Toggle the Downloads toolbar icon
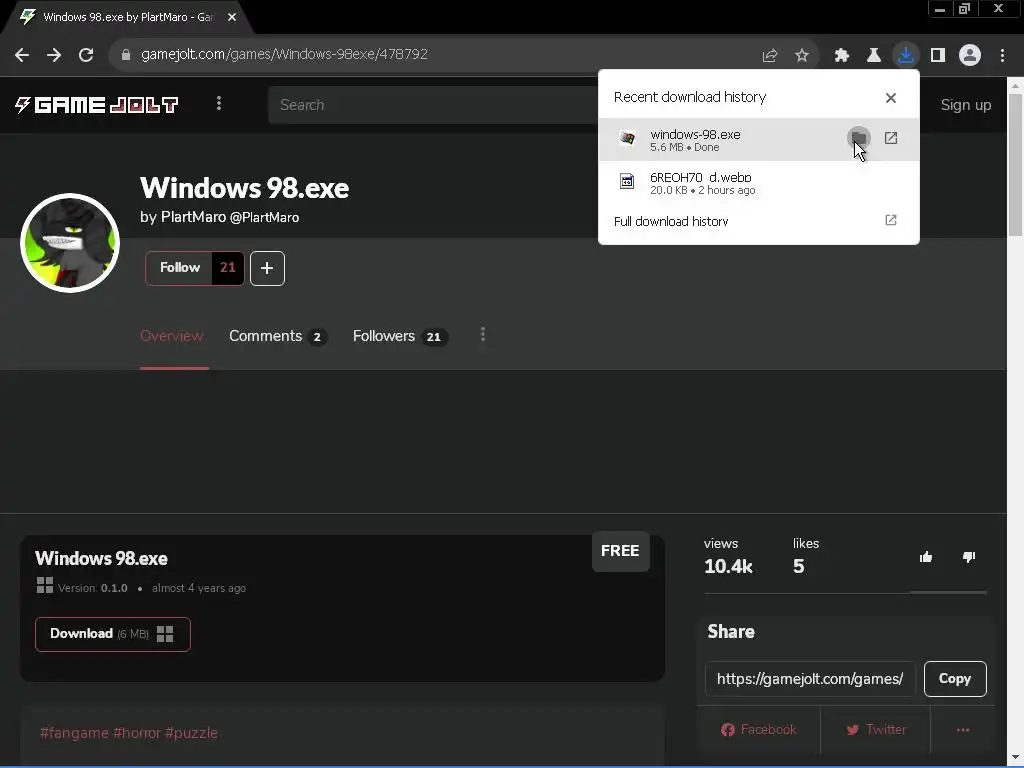Screen dimensions: 1024x768 (x=906, y=55)
